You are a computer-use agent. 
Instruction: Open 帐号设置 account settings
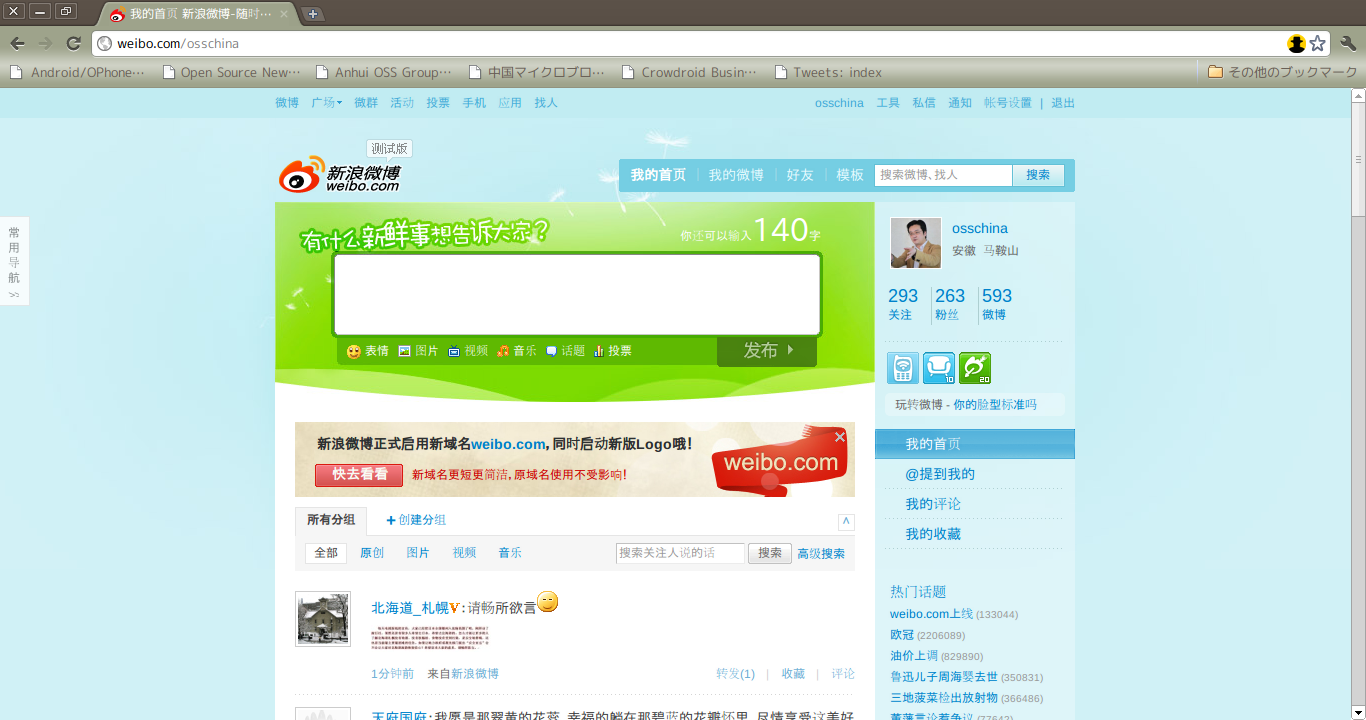click(1007, 103)
